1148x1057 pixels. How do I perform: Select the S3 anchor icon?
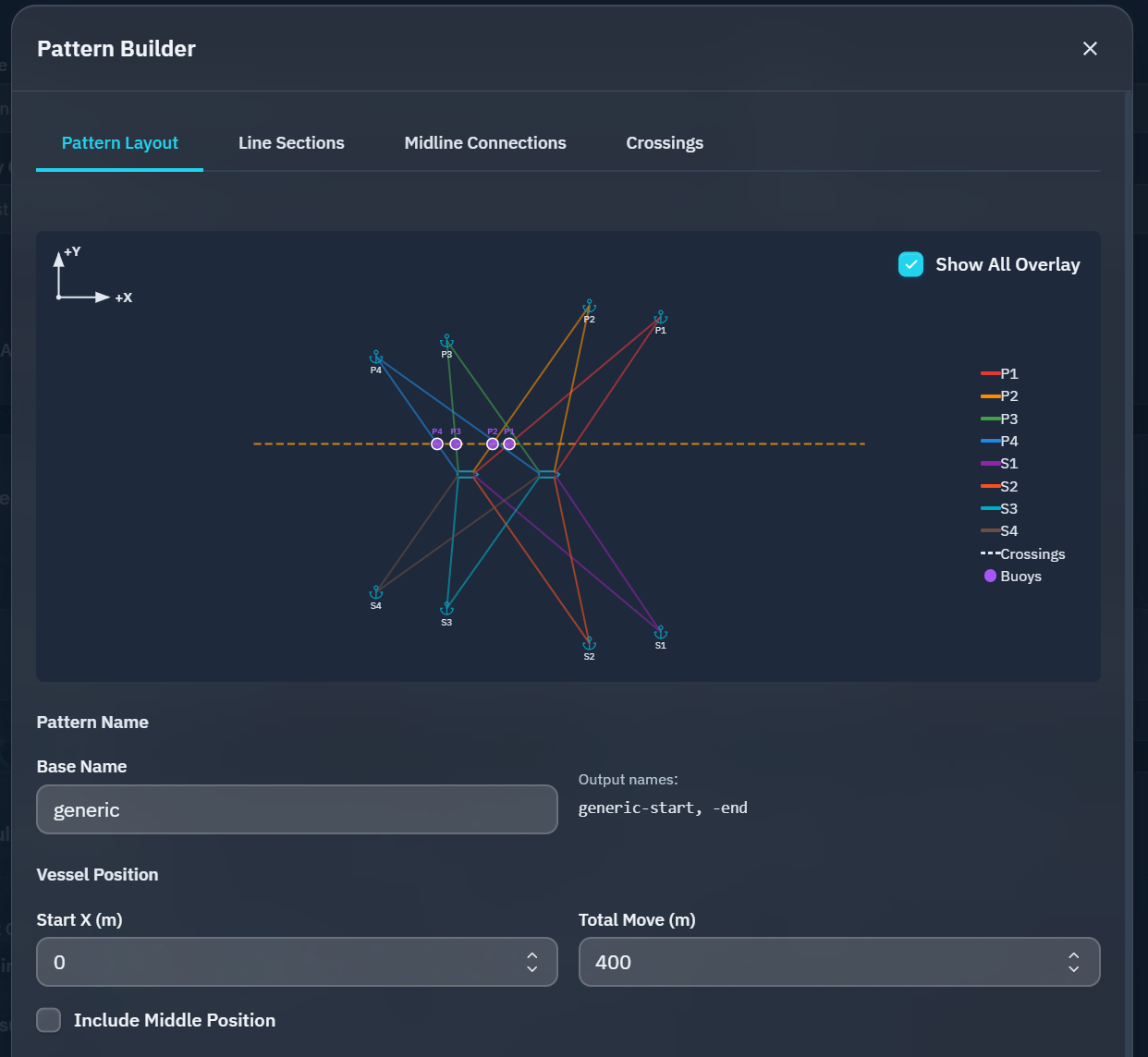click(x=447, y=607)
